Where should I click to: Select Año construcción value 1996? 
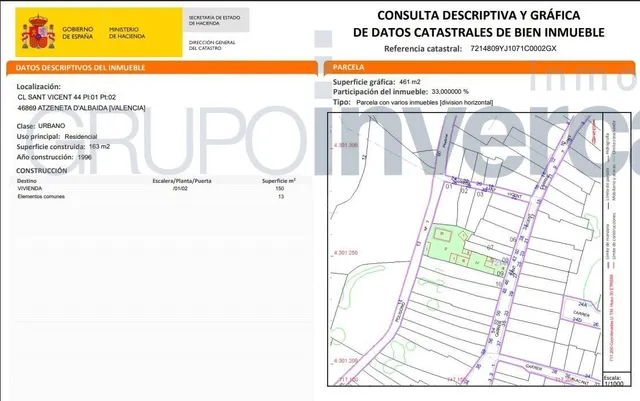tap(84, 157)
